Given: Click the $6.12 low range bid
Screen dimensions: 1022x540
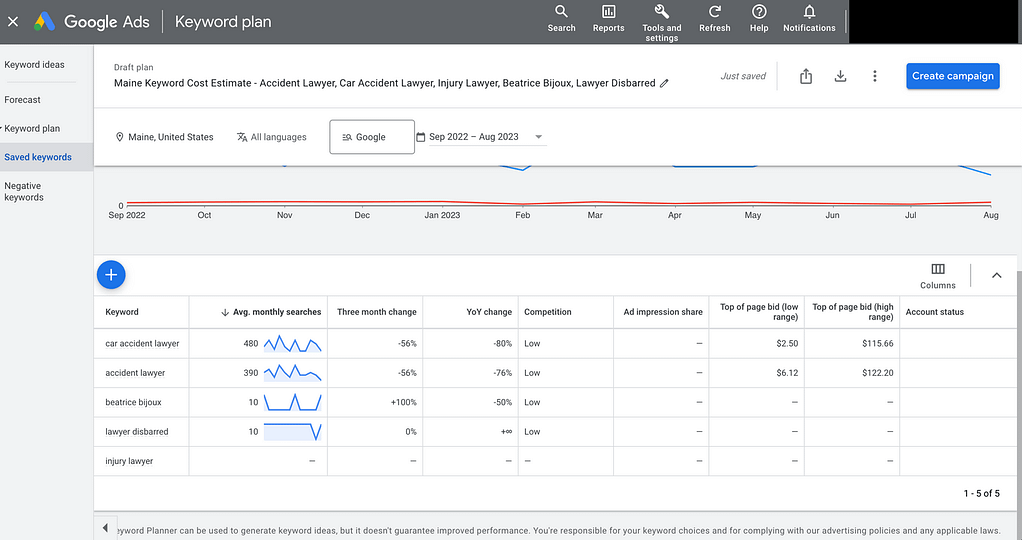Looking at the screenshot, I should pyautogui.click(x=787, y=373).
